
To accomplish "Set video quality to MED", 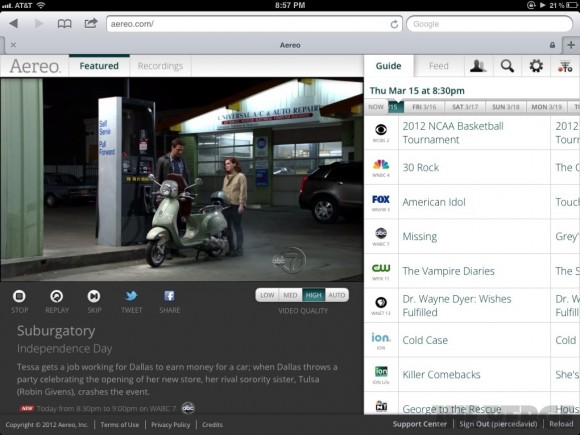I will tap(290, 295).
